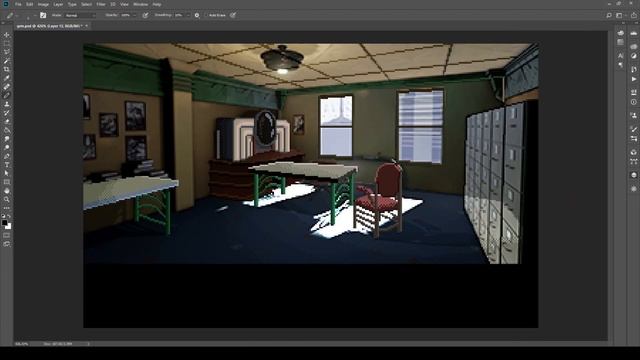Select the Zoom tool

[7, 199]
